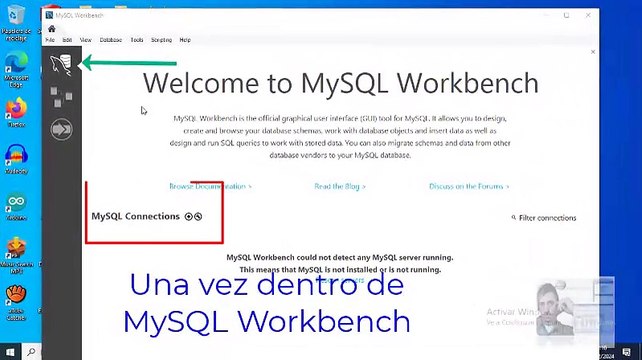Open the Tools menu
The height and width of the screenshot is (360, 642).
coord(137,40)
